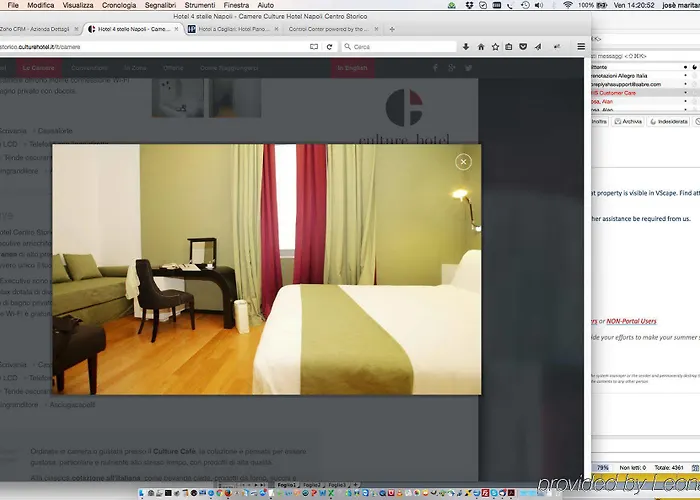Open the Strumenti menu
The height and width of the screenshot is (500, 700).
[x=200, y=5]
